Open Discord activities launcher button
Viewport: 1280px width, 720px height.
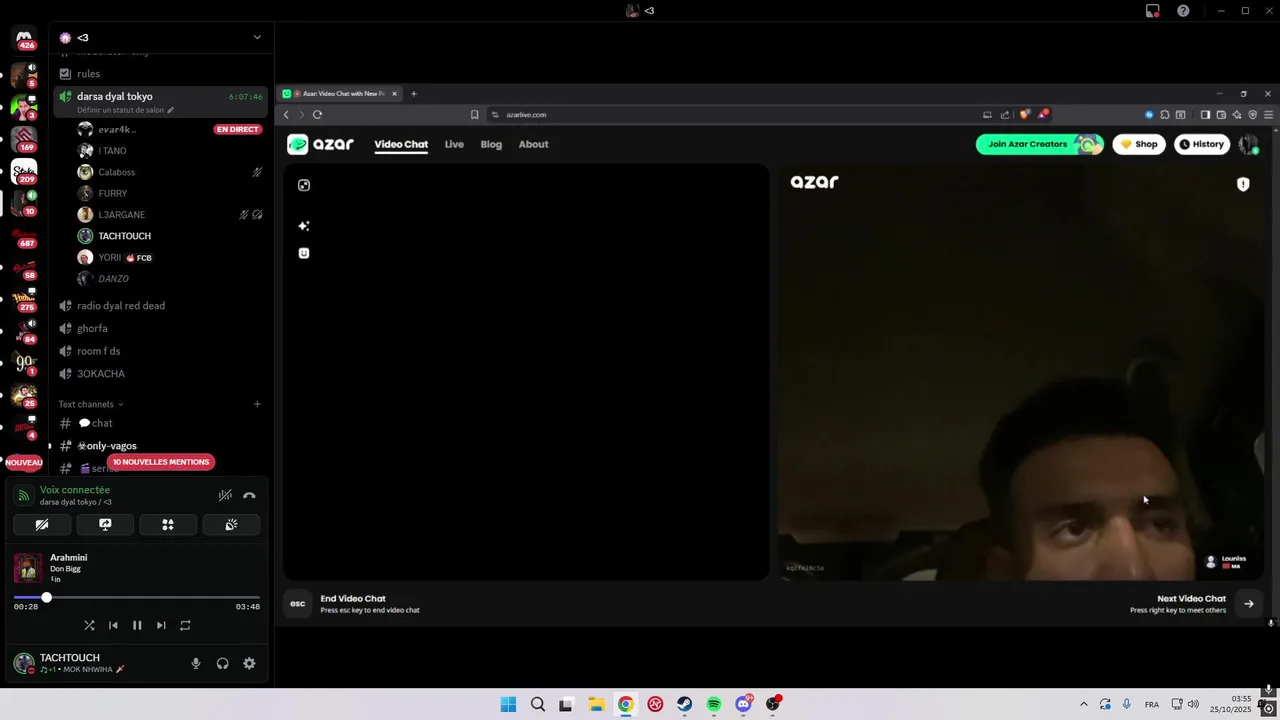(x=168, y=525)
